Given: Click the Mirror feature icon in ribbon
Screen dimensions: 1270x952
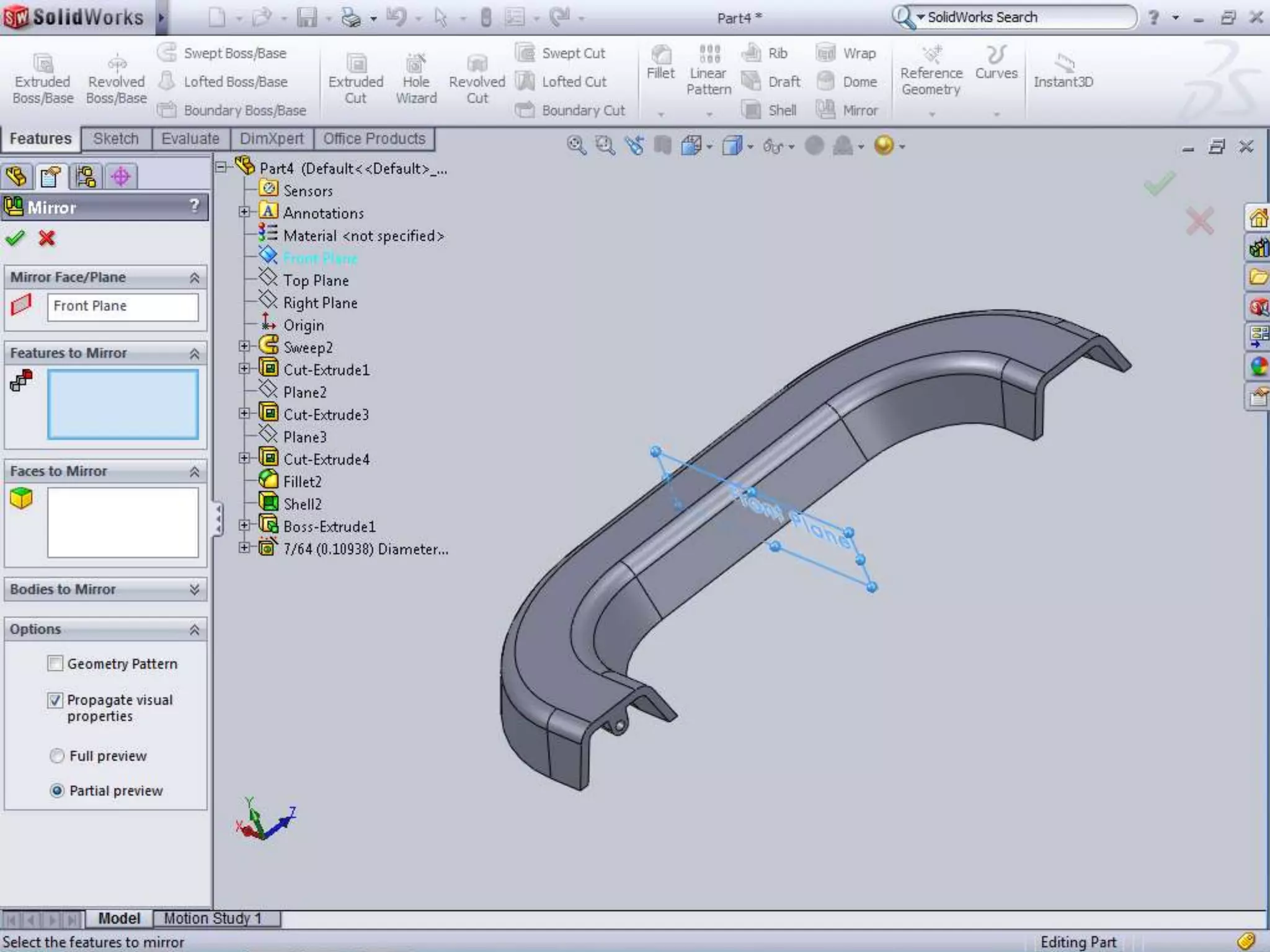Looking at the screenshot, I should click(826, 110).
